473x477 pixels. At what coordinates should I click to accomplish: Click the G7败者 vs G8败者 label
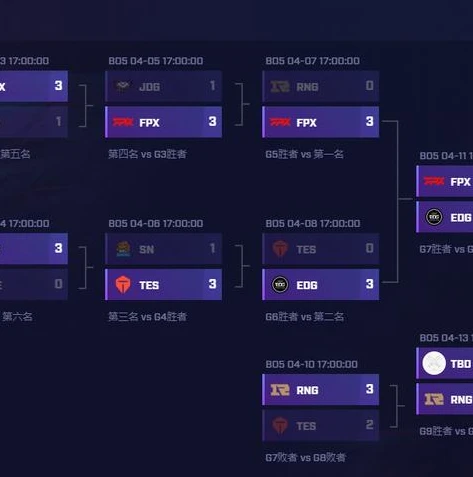point(306,457)
